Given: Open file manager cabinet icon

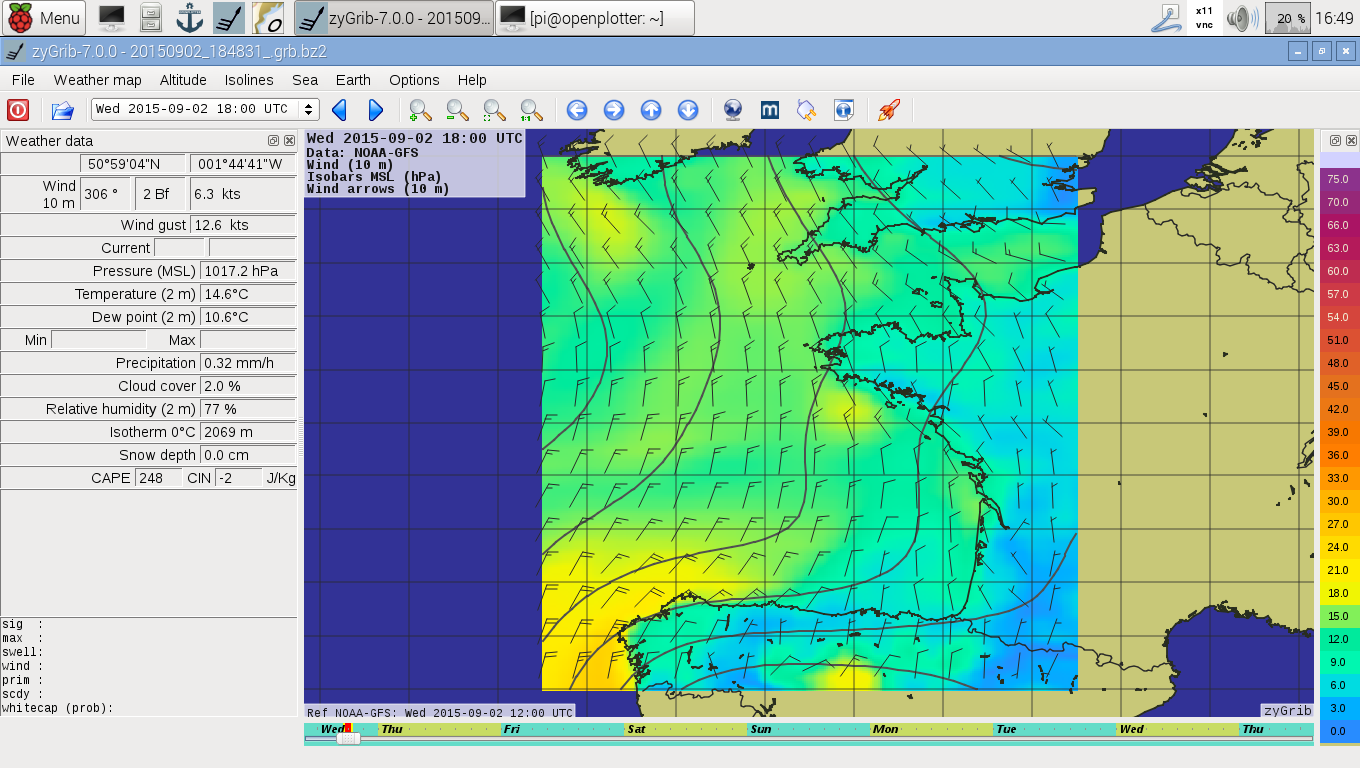Looking at the screenshot, I should coord(150,18).
